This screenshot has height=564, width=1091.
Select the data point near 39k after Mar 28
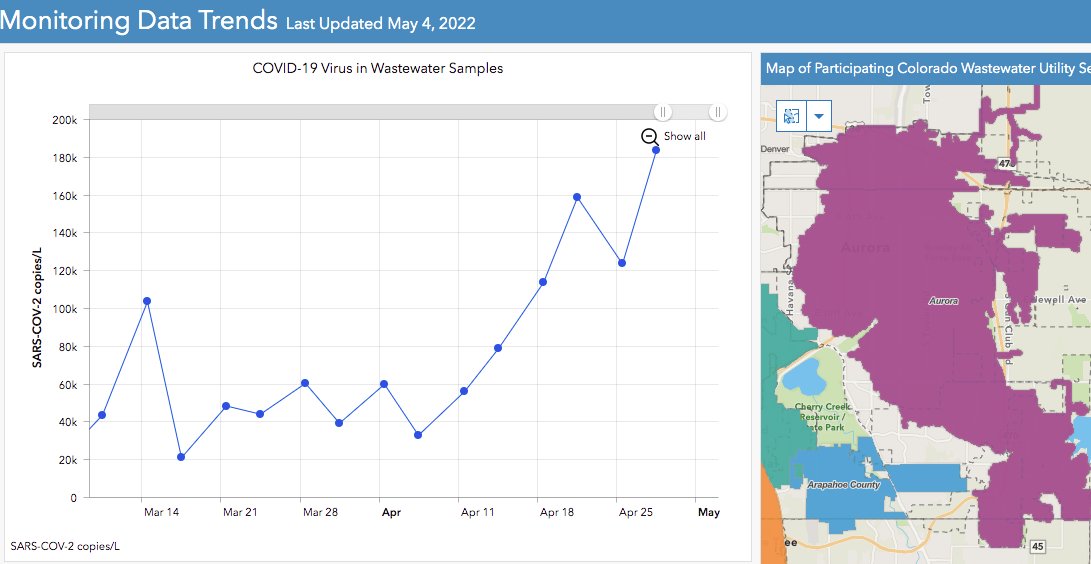point(339,423)
